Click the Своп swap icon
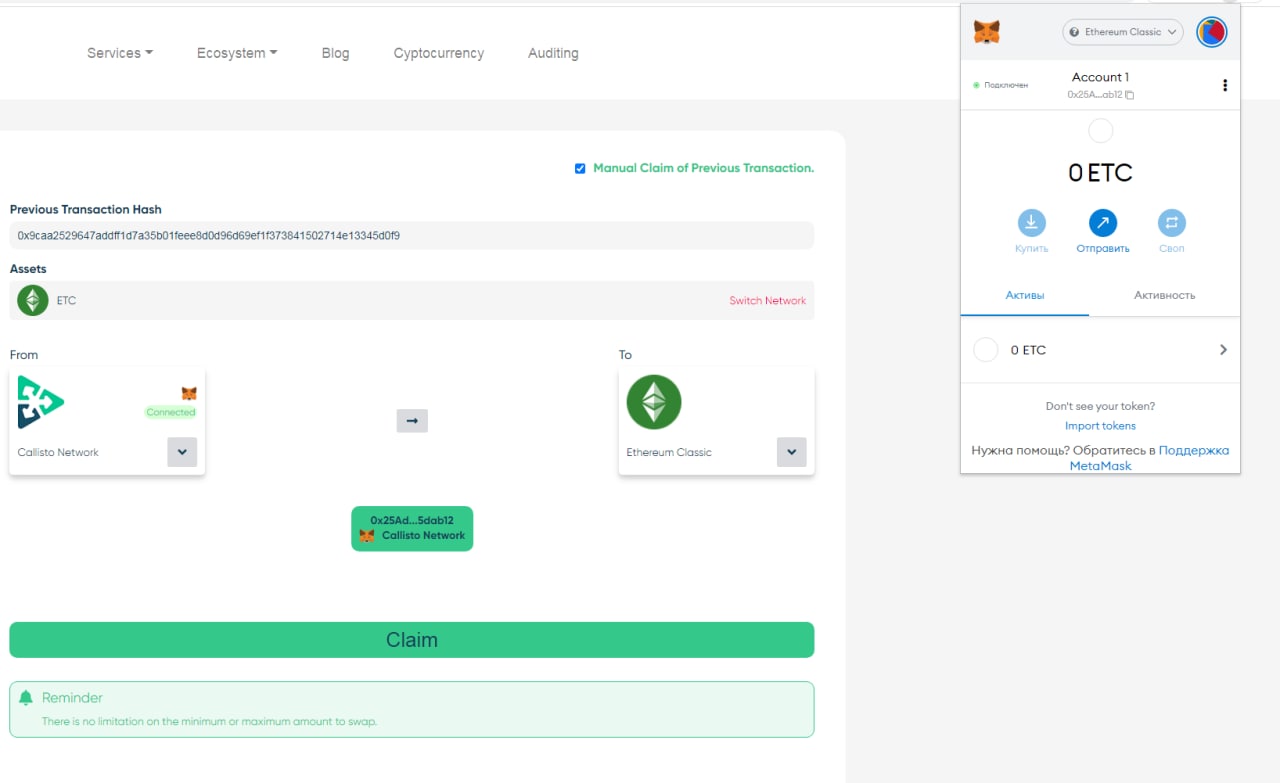The height and width of the screenshot is (783, 1280). 1172,222
